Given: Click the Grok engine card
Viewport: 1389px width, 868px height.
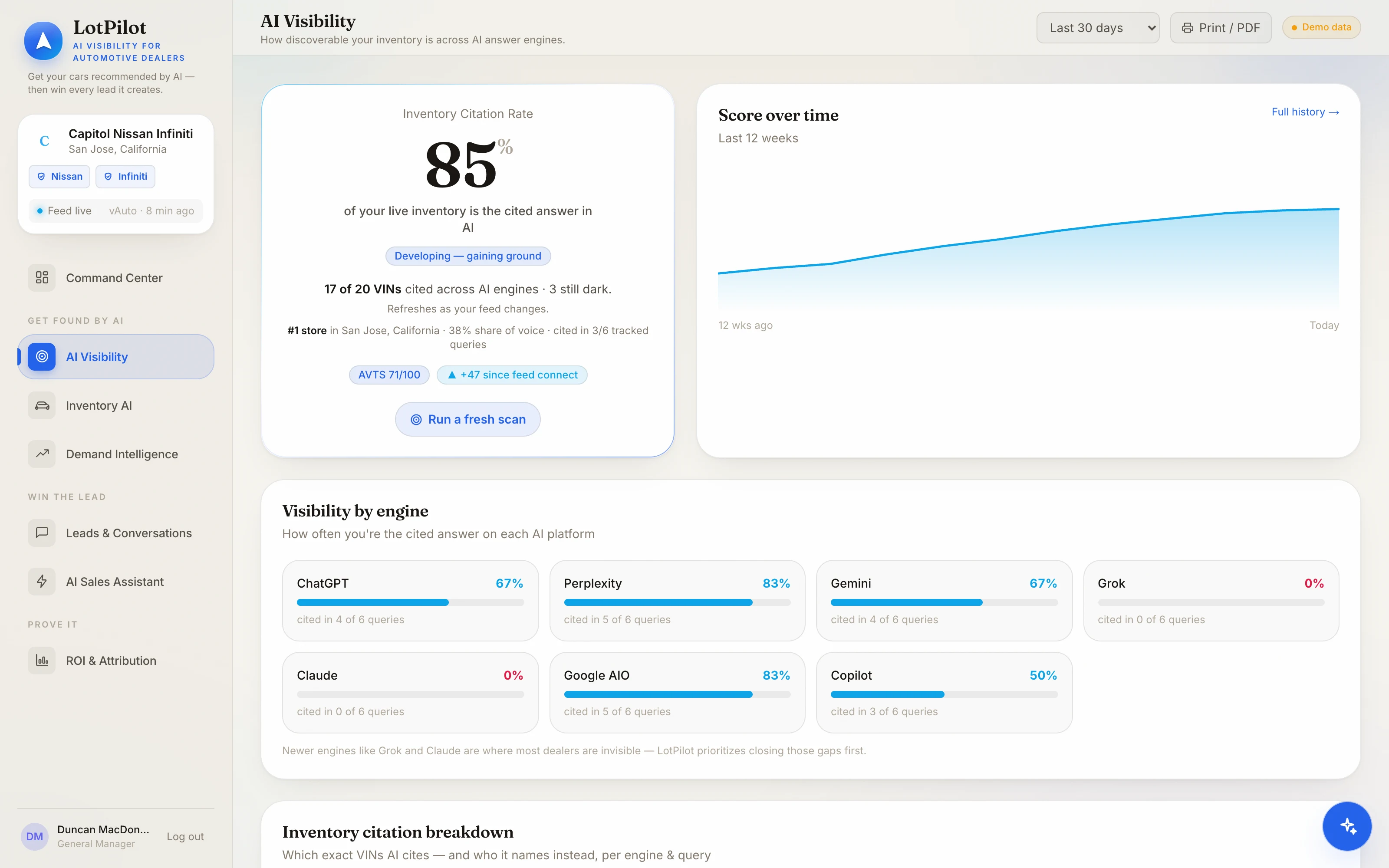Looking at the screenshot, I should 1211,601.
